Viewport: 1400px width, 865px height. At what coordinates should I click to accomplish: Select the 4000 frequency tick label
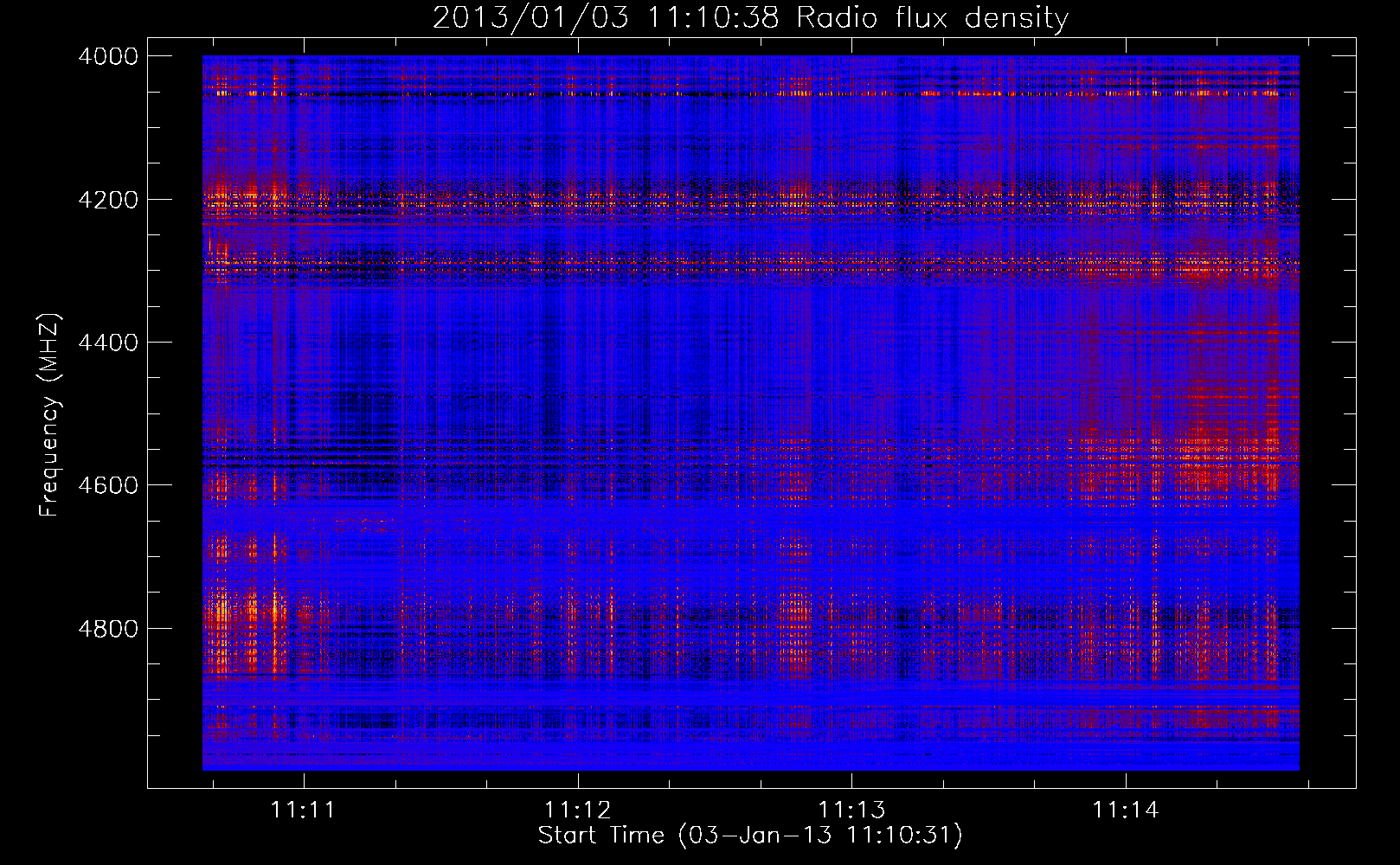108,56
